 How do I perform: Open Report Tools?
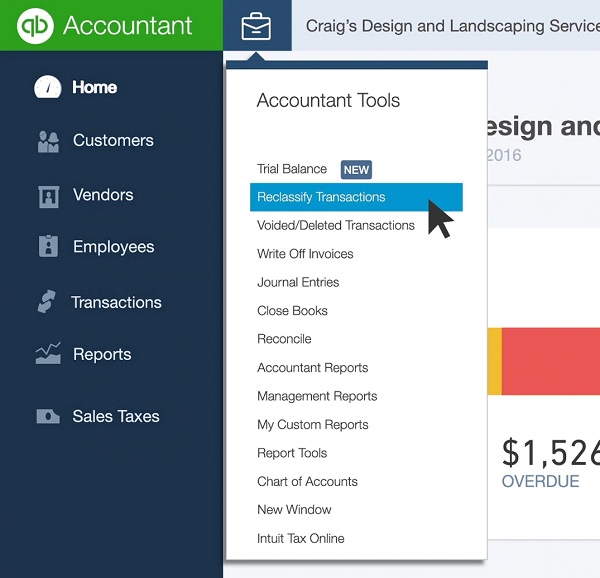pyautogui.click(x=292, y=453)
